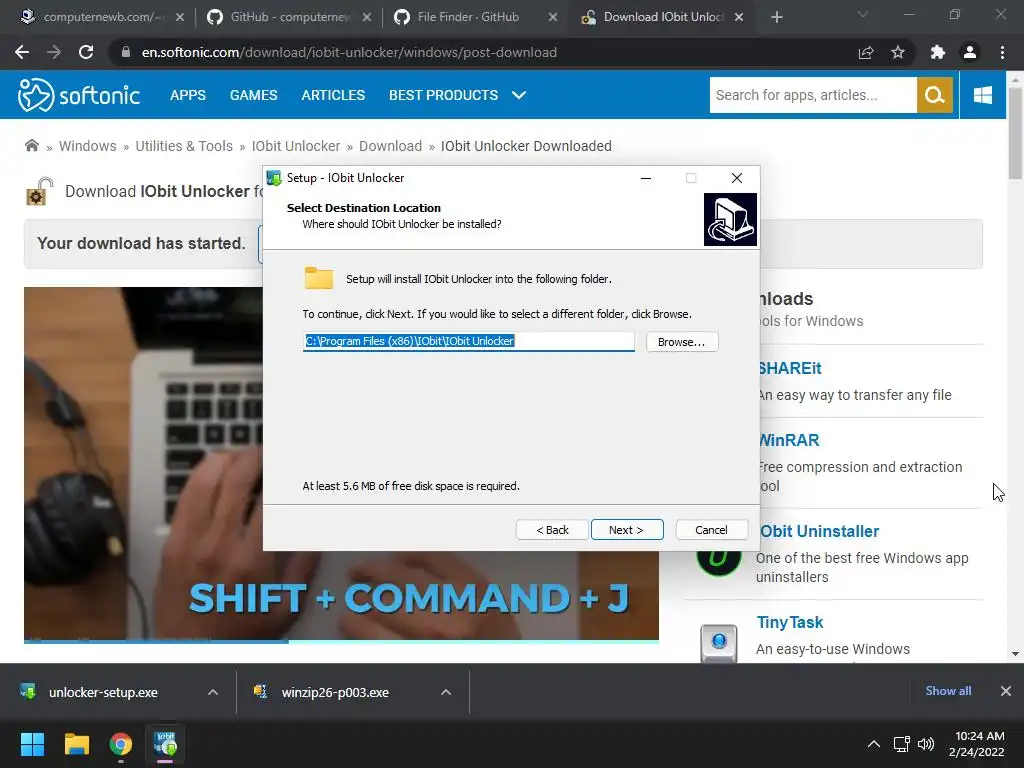Click the video thumbnail on the page
The image size is (1024, 768).
click(341, 463)
